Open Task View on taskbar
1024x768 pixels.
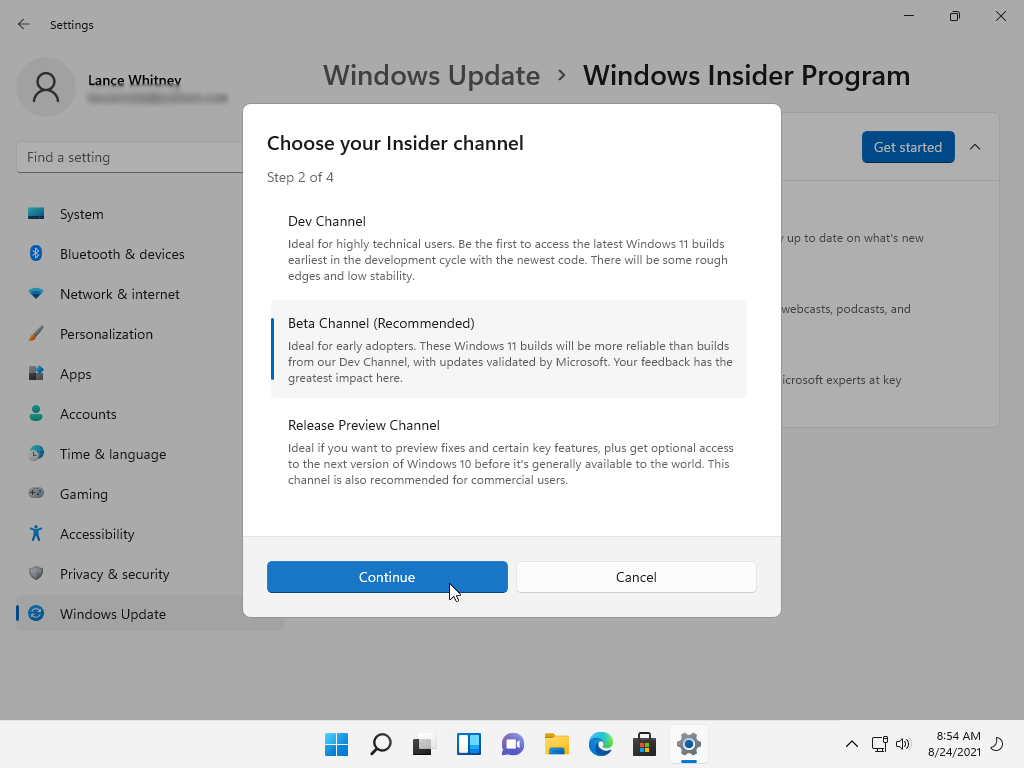pyautogui.click(x=424, y=744)
